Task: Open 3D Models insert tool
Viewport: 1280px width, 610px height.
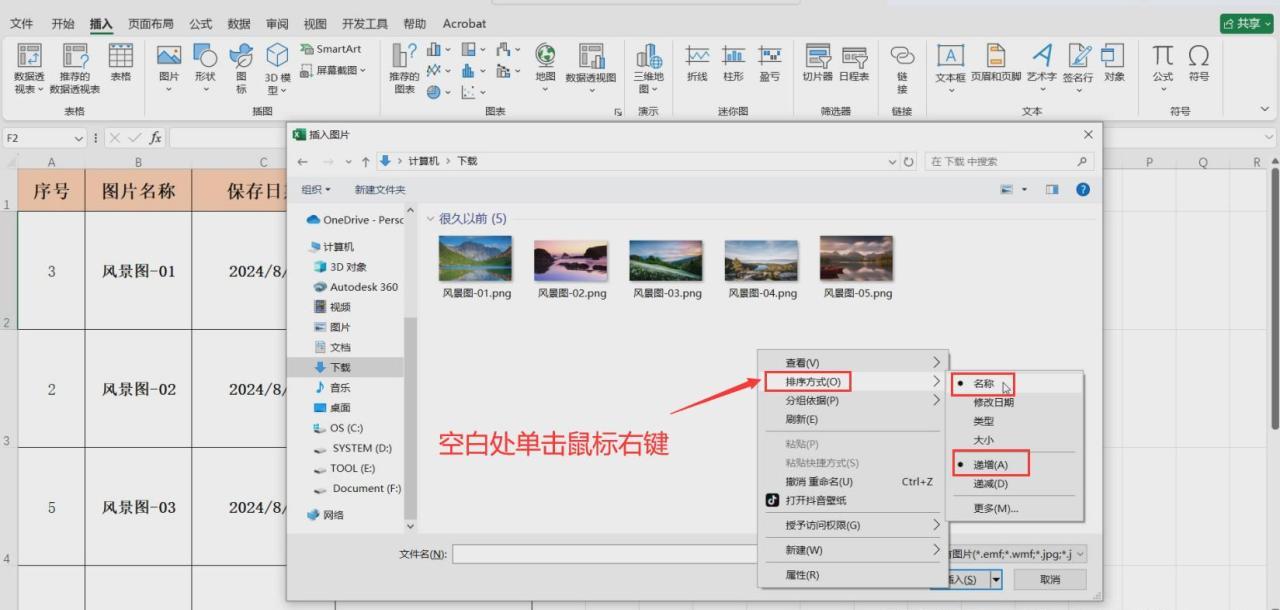Action: coord(277,69)
